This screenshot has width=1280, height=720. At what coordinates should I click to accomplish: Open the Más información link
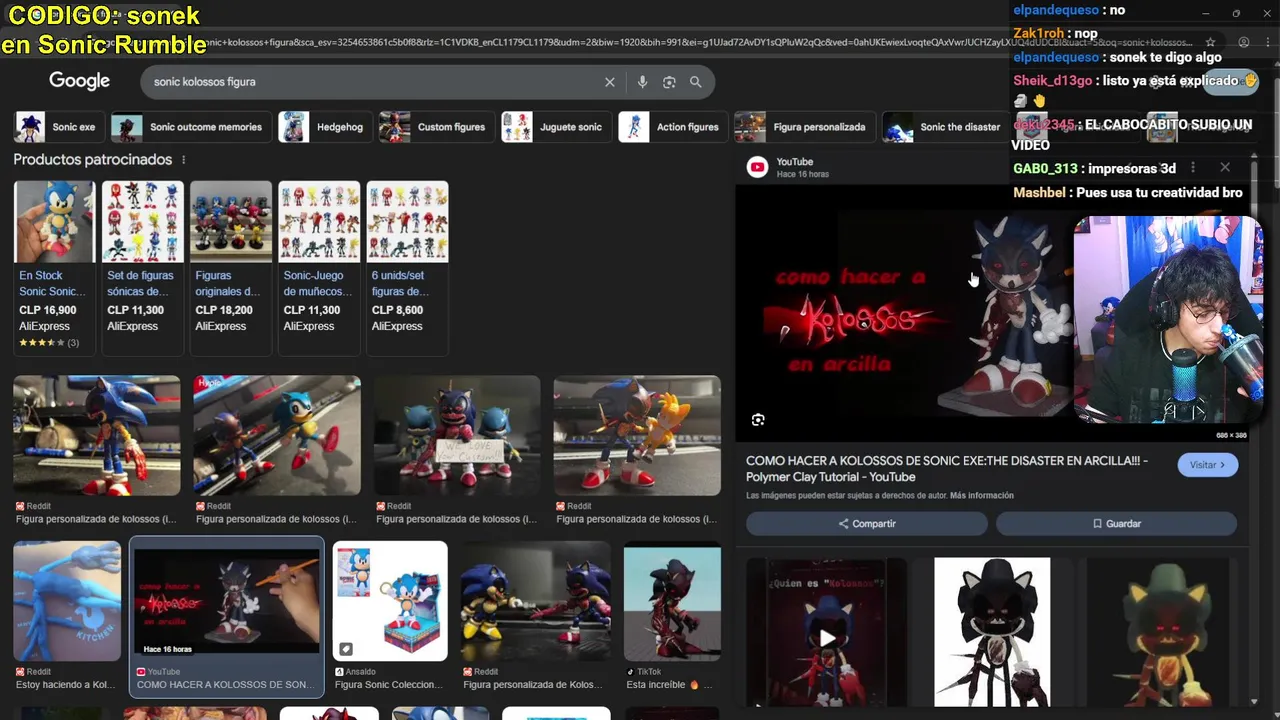point(981,496)
